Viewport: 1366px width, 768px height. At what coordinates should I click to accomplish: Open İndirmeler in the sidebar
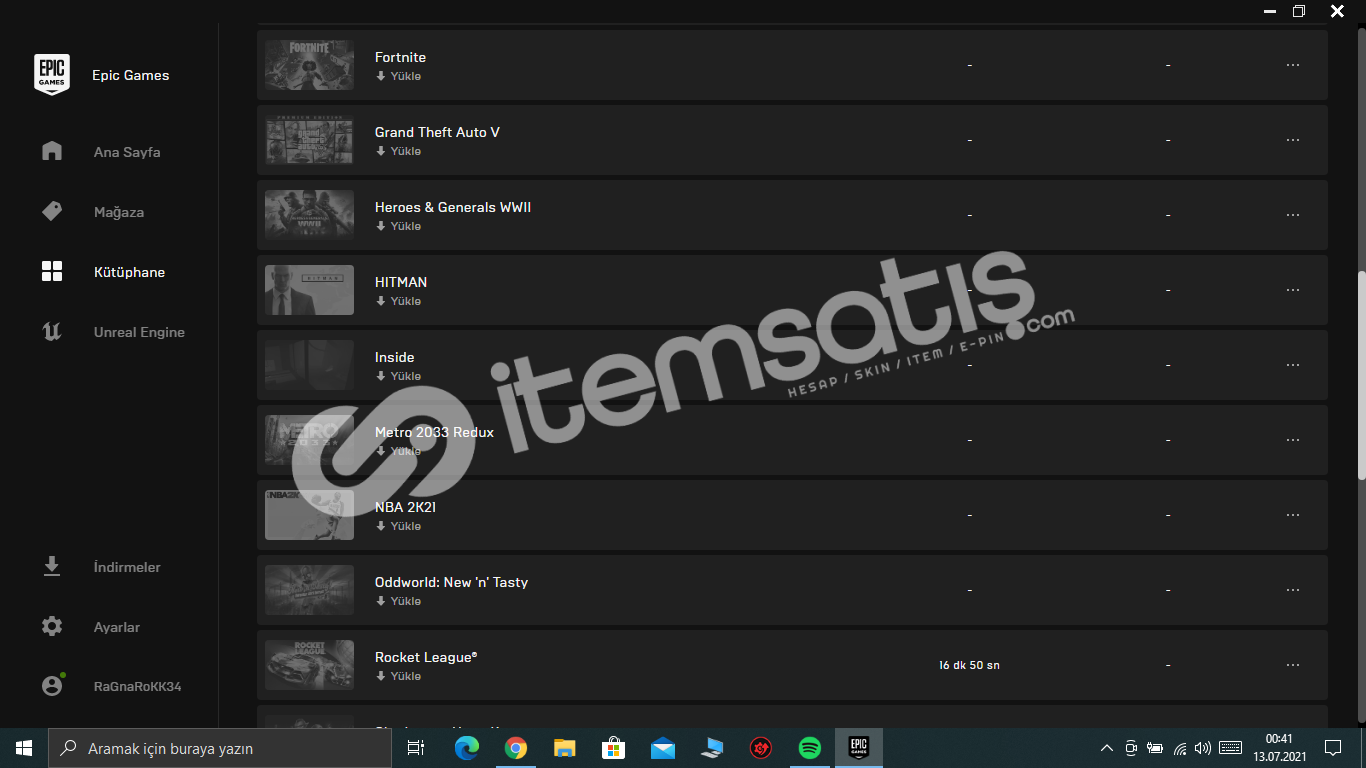(127, 567)
